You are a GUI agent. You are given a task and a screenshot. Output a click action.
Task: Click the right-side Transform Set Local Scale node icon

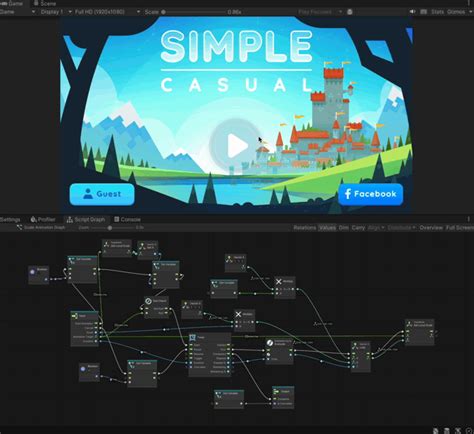(x=409, y=324)
